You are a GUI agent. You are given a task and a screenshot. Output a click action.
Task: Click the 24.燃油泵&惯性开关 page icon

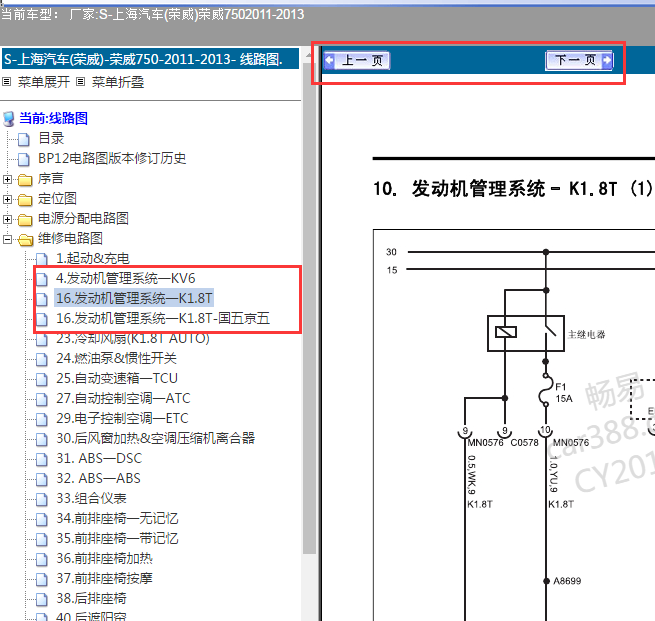tap(41, 359)
